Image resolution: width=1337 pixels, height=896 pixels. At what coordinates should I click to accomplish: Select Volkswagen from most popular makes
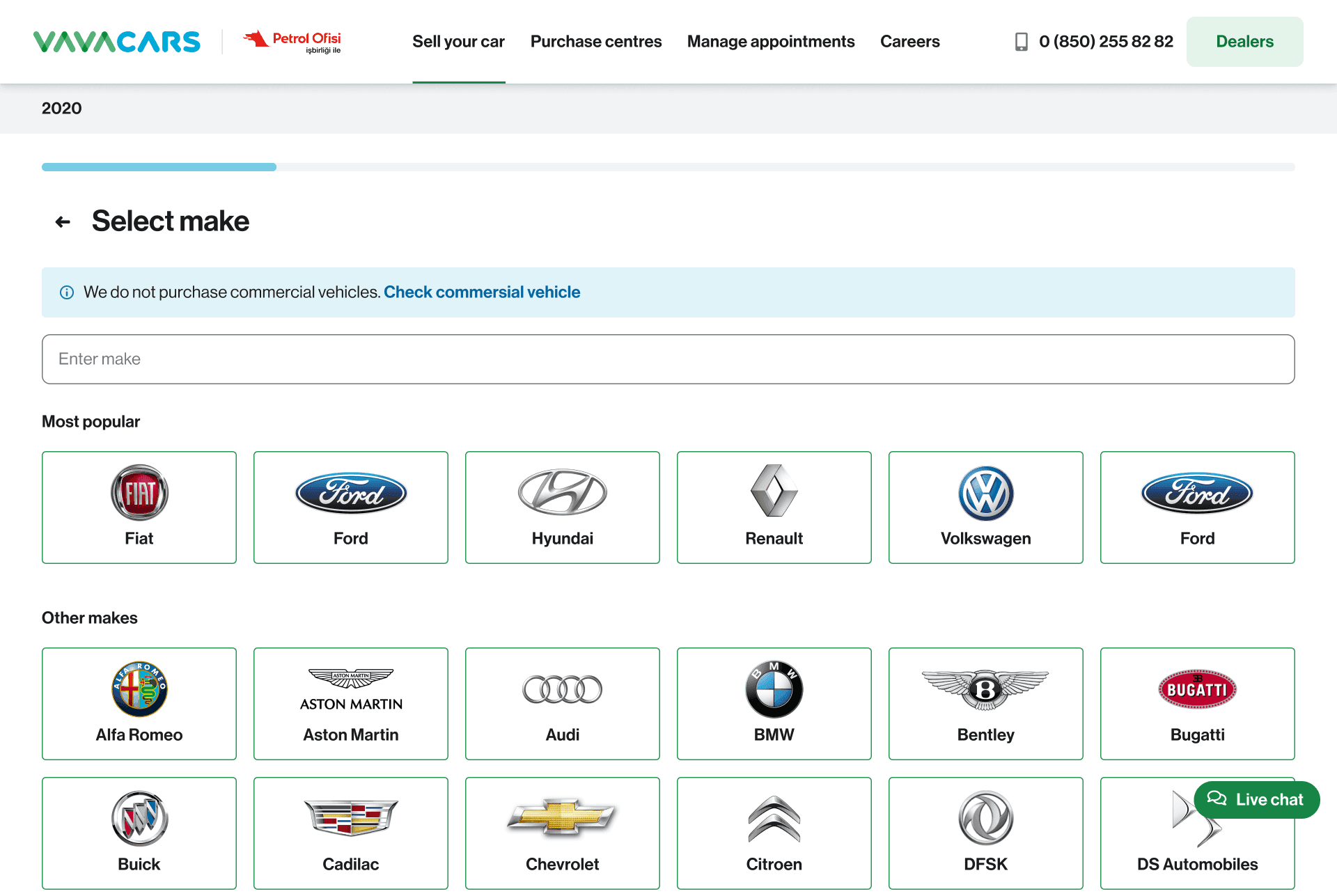(x=985, y=507)
